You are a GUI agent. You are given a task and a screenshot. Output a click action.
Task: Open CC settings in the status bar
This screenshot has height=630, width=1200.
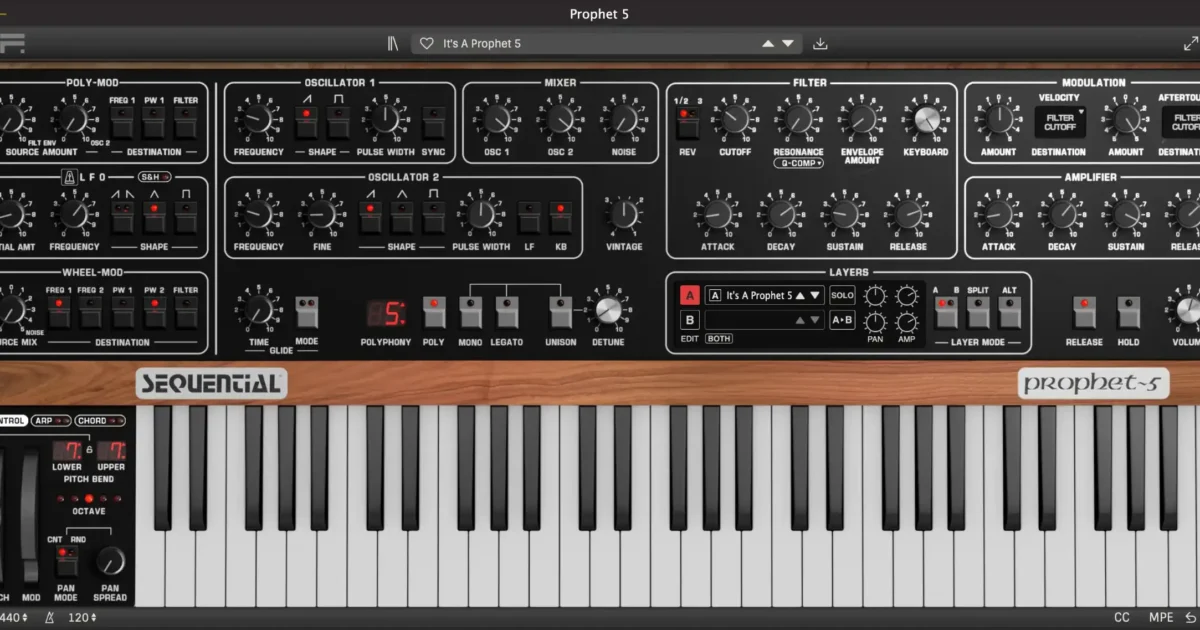(x=1122, y=618)
